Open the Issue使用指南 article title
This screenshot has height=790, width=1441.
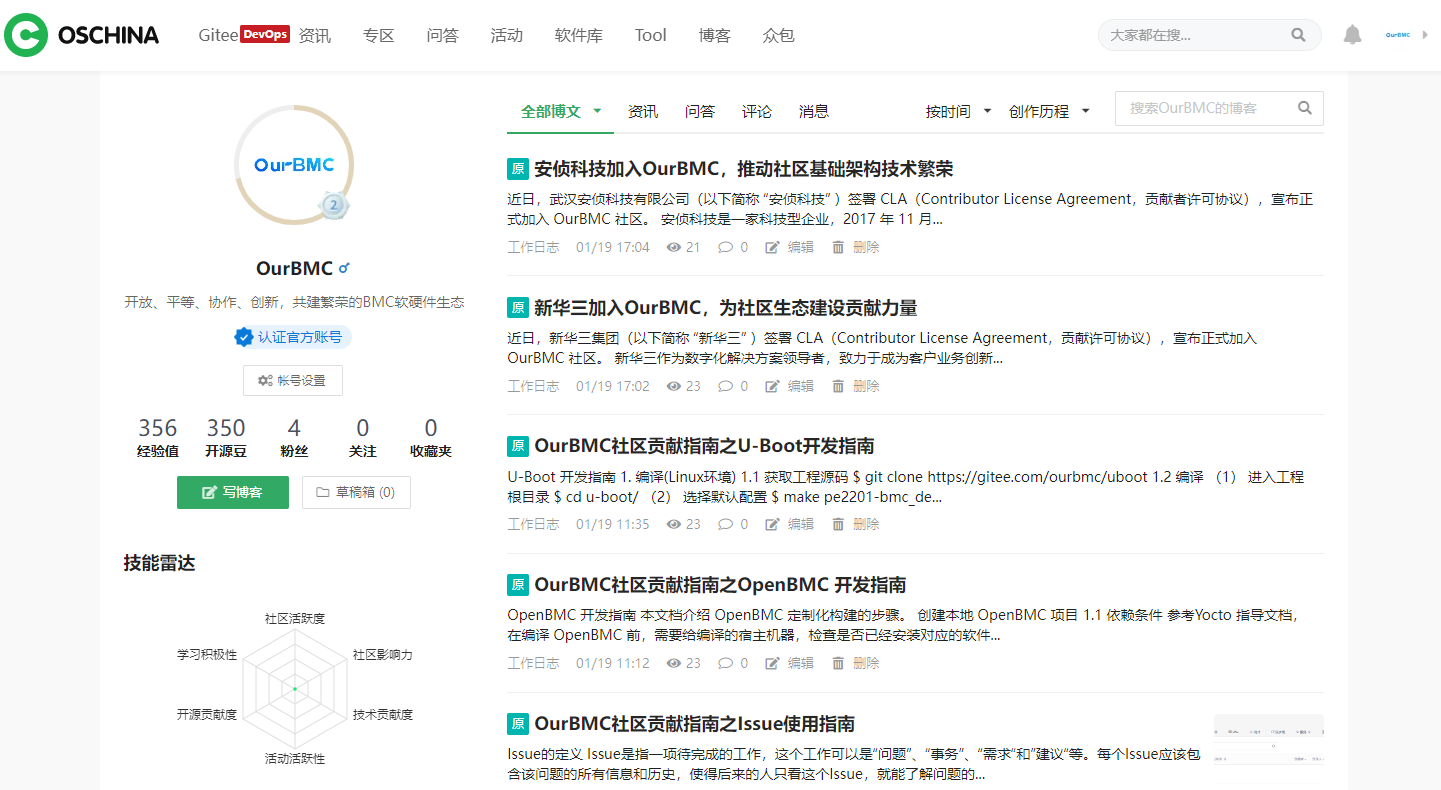click(695, 724)
